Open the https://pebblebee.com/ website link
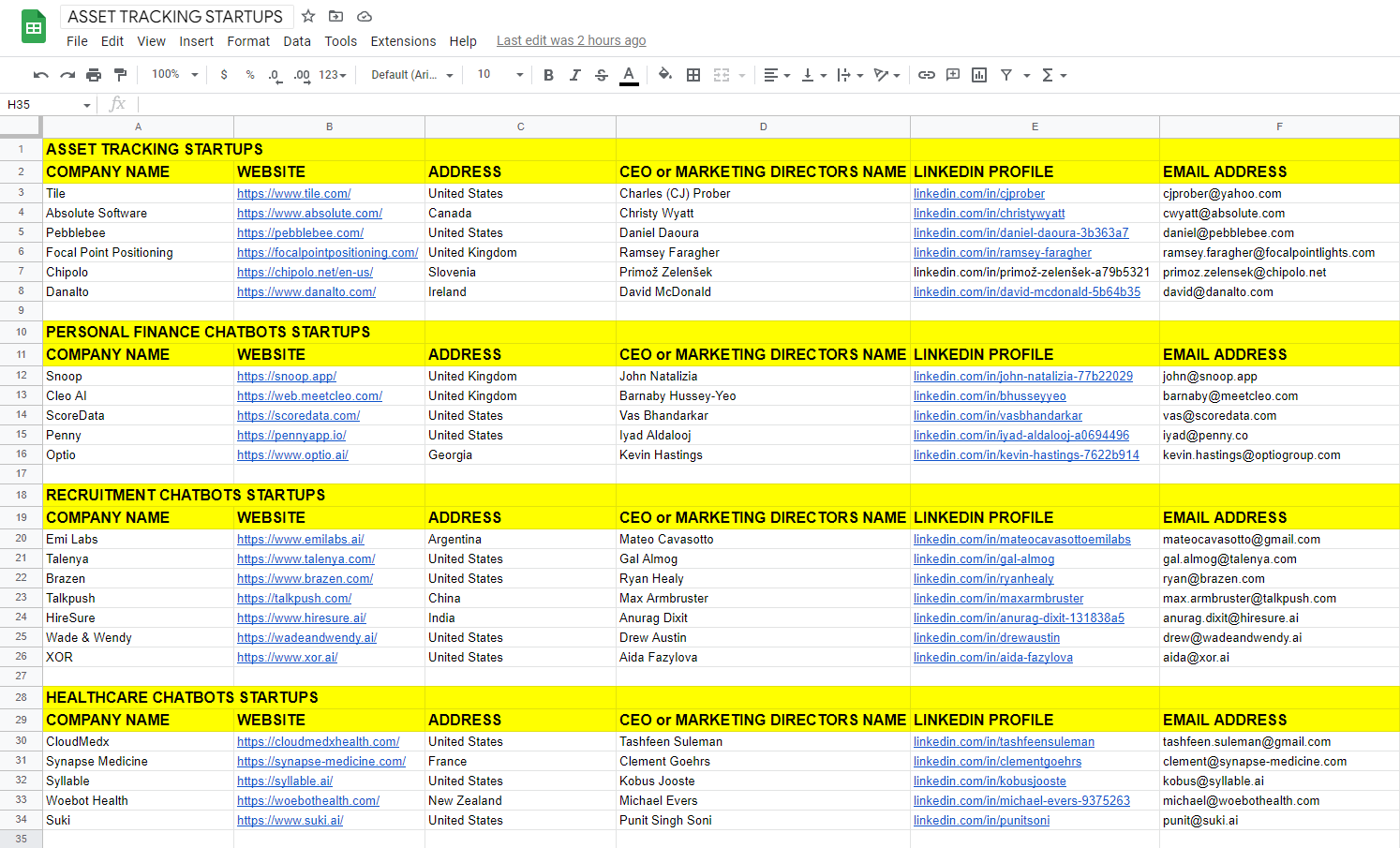Viewport: 1400px width, 848px height. (300, 232)
